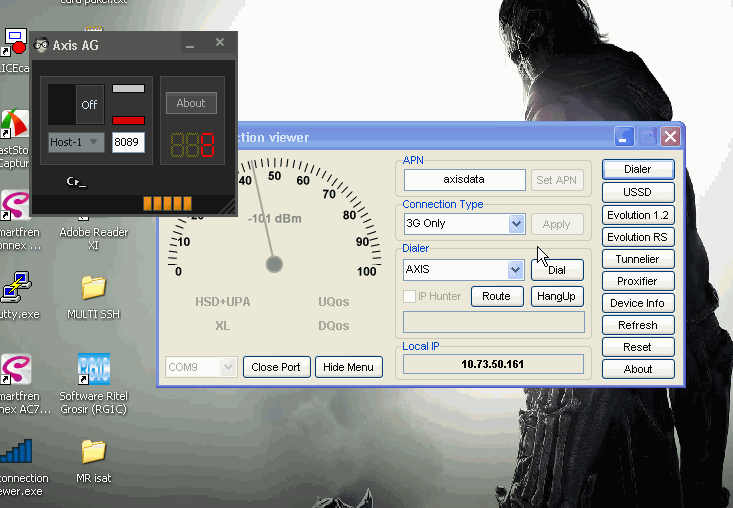Open Proxifier from side menu
The height and width of the screenshot is (508, 733).
638,281
